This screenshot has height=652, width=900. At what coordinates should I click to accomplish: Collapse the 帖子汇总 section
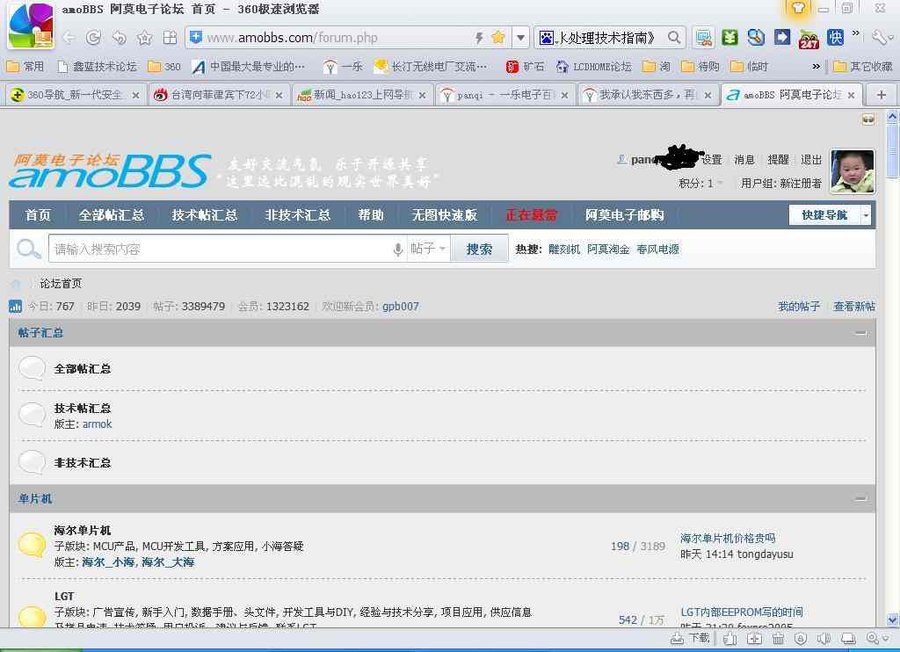(860, 333)
